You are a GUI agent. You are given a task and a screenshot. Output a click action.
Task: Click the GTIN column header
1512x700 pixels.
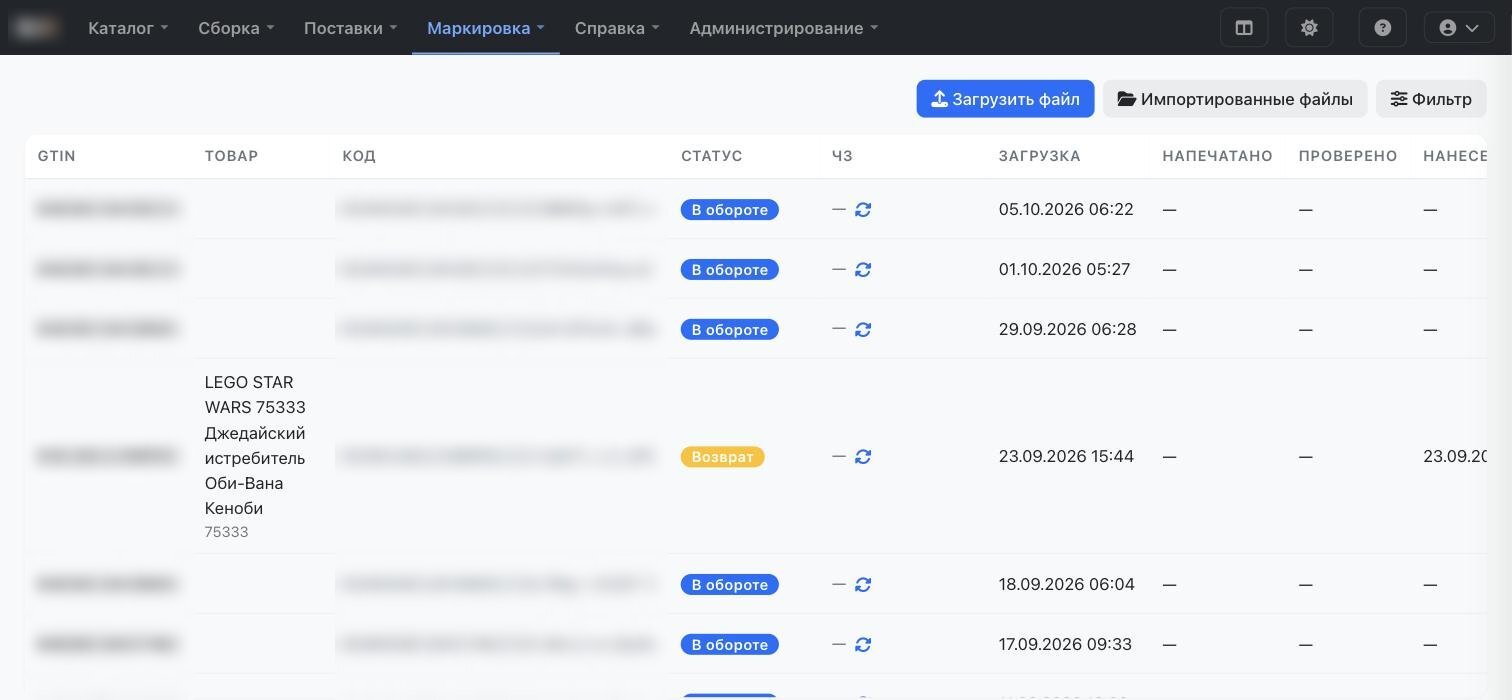coord(57,156)
